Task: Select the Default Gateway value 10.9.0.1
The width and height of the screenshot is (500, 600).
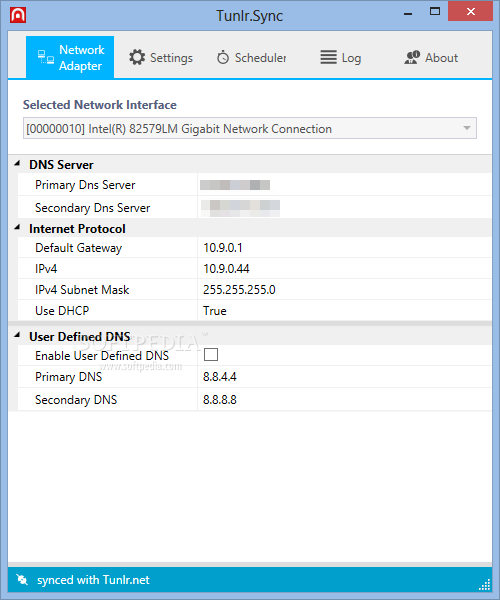Action: (223, 248)
